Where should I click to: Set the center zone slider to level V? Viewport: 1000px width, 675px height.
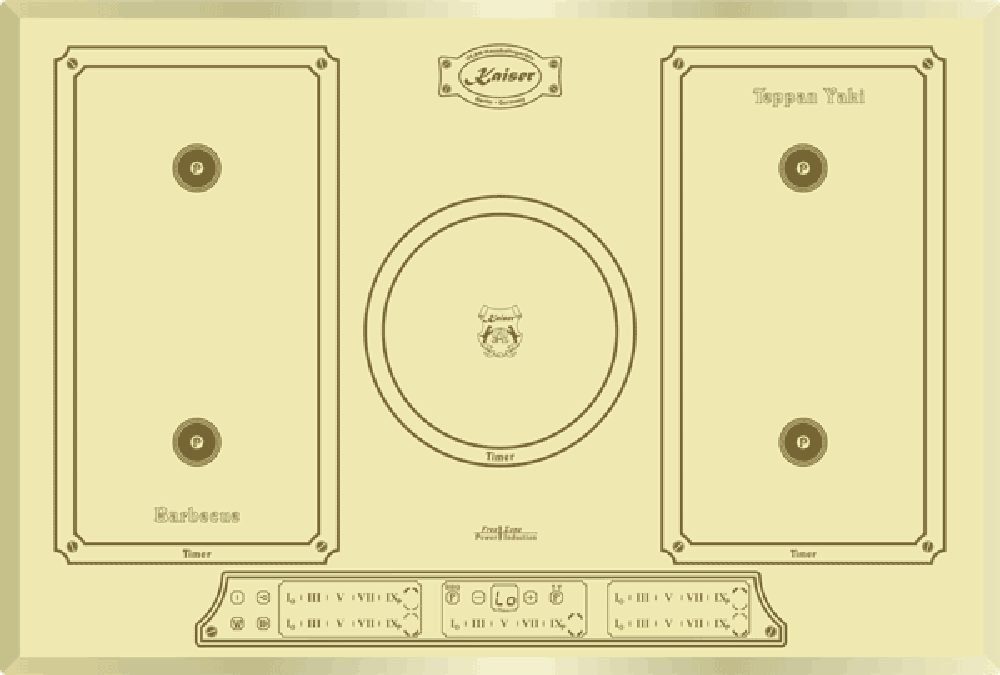[504, 623]
